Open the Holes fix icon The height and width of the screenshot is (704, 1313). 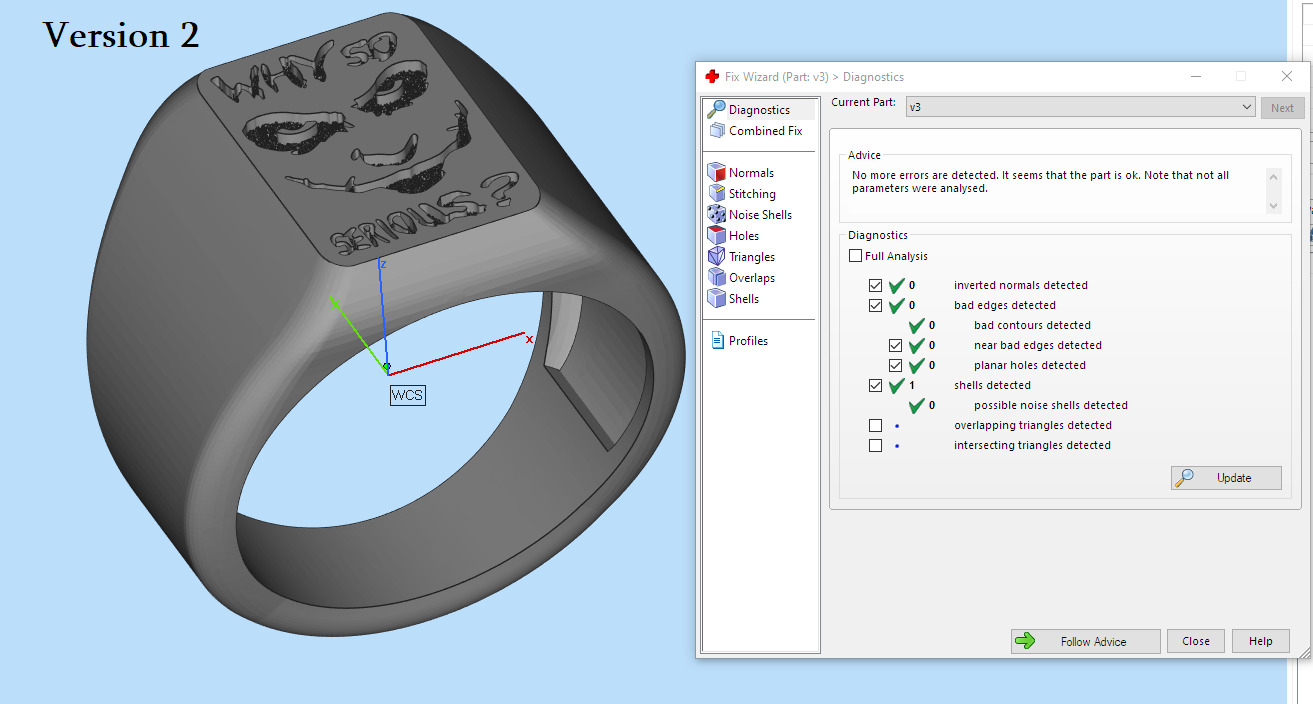[x=716, y=236]
